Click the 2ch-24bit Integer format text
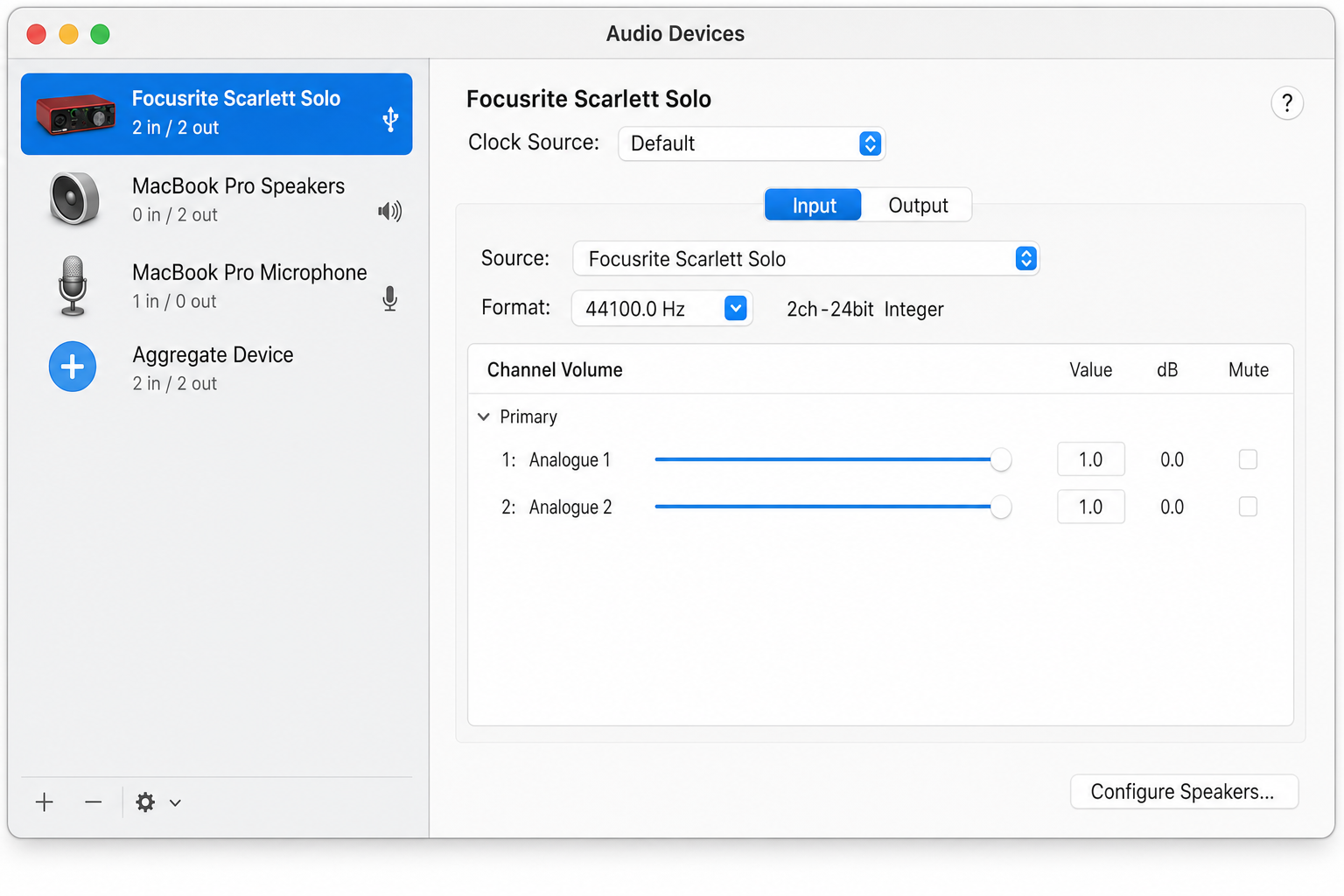1344x896 pixels. [864, 309]
